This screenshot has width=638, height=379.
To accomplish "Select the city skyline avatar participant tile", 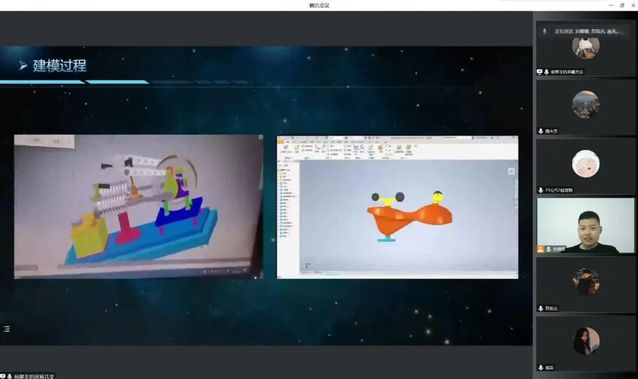I will (586, 107).
